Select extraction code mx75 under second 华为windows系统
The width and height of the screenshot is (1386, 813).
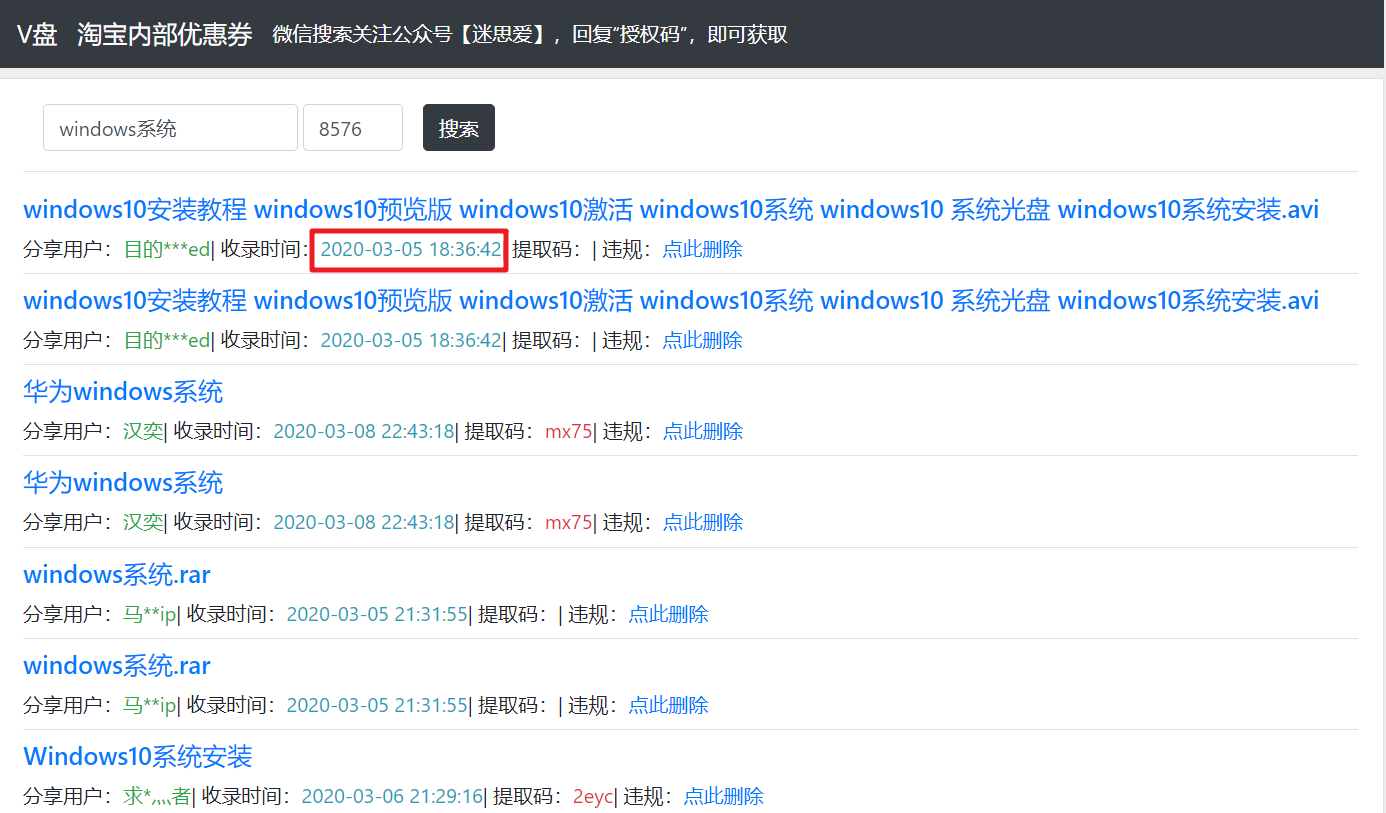pyautogui.click(x=568, y=522)
